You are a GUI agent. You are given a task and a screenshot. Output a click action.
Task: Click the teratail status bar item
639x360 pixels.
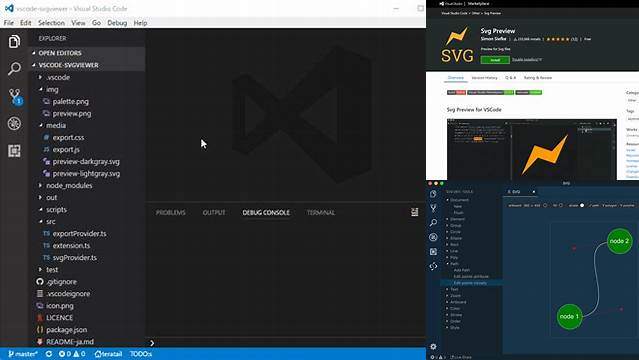(108, 354)
